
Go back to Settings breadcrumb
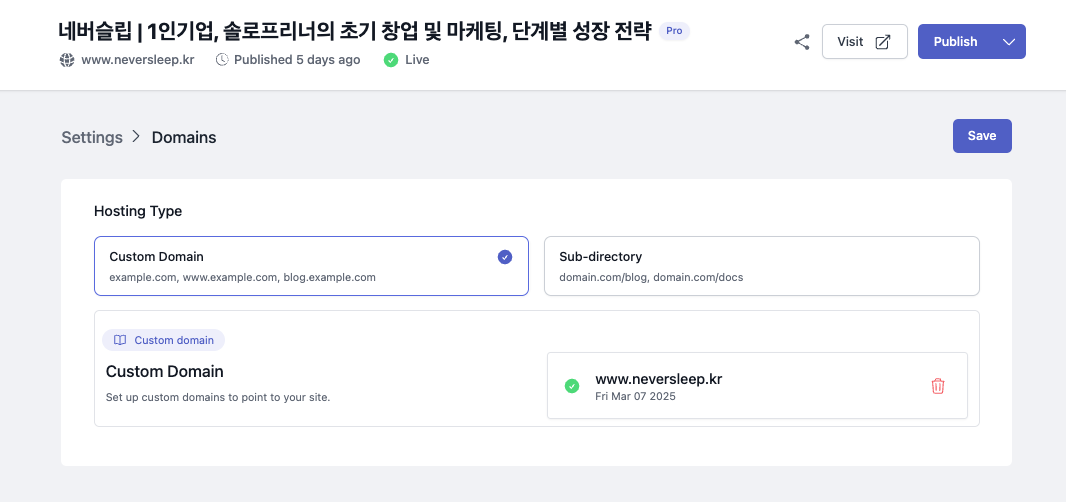tap(92, 137)
